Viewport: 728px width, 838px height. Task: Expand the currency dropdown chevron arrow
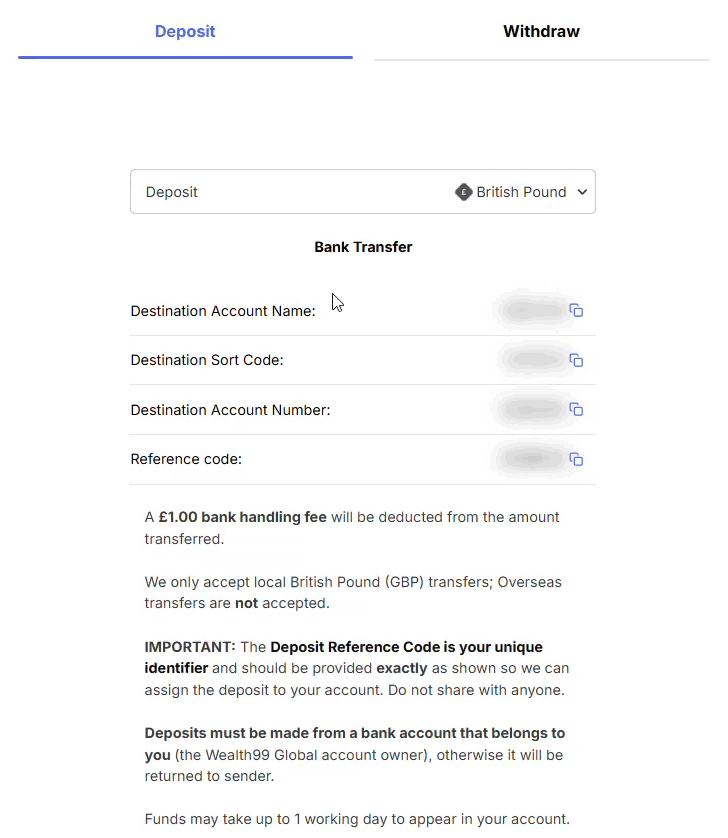point(582,192)
